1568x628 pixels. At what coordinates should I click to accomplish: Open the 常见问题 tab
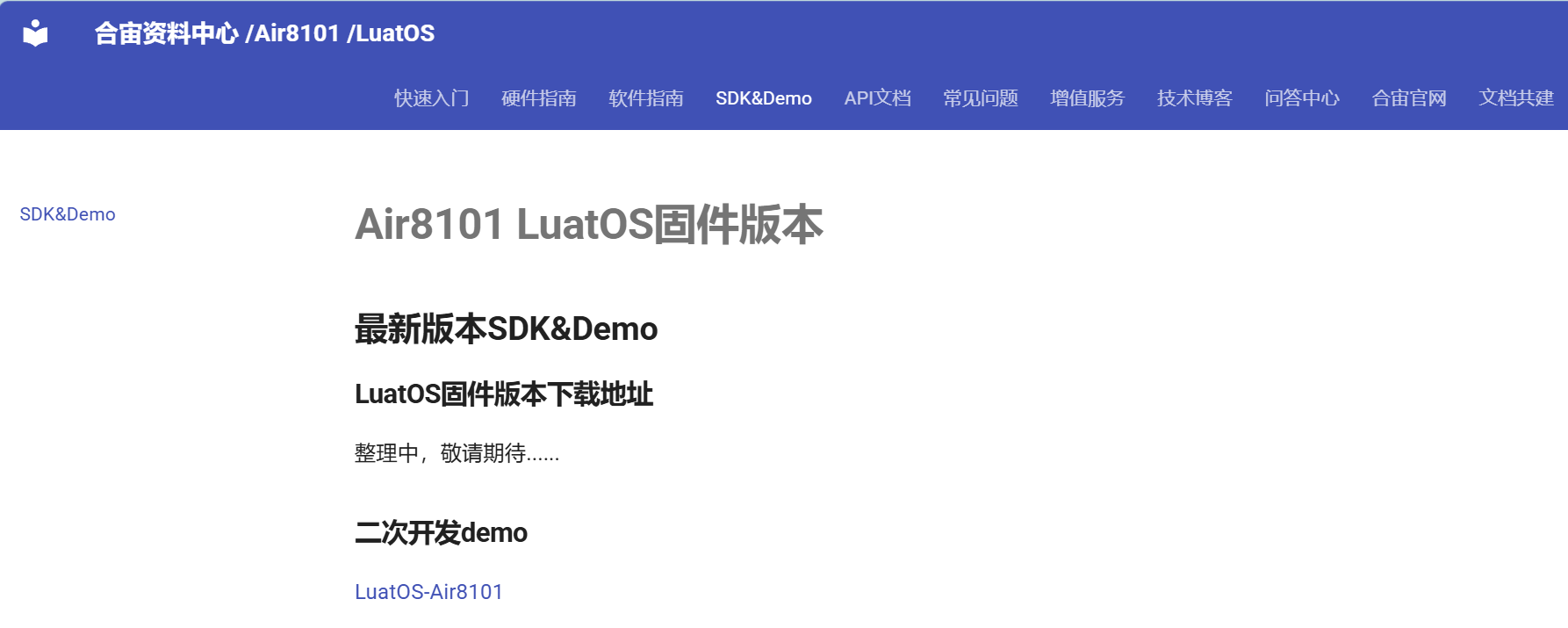[x=981, y=98]
